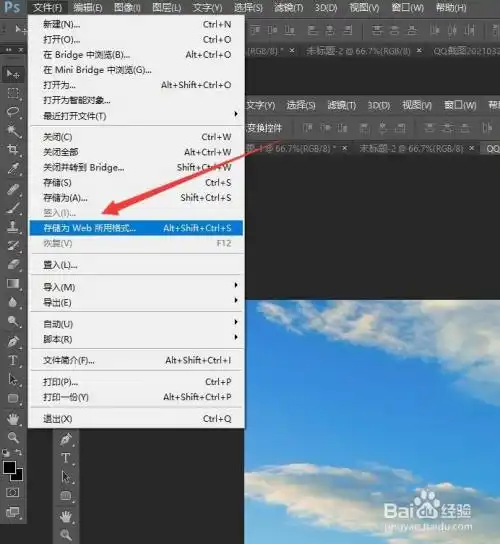The image size is (500, 544).
Task: Select the Type tool in the main toolbar
Action: pos(13,360)
